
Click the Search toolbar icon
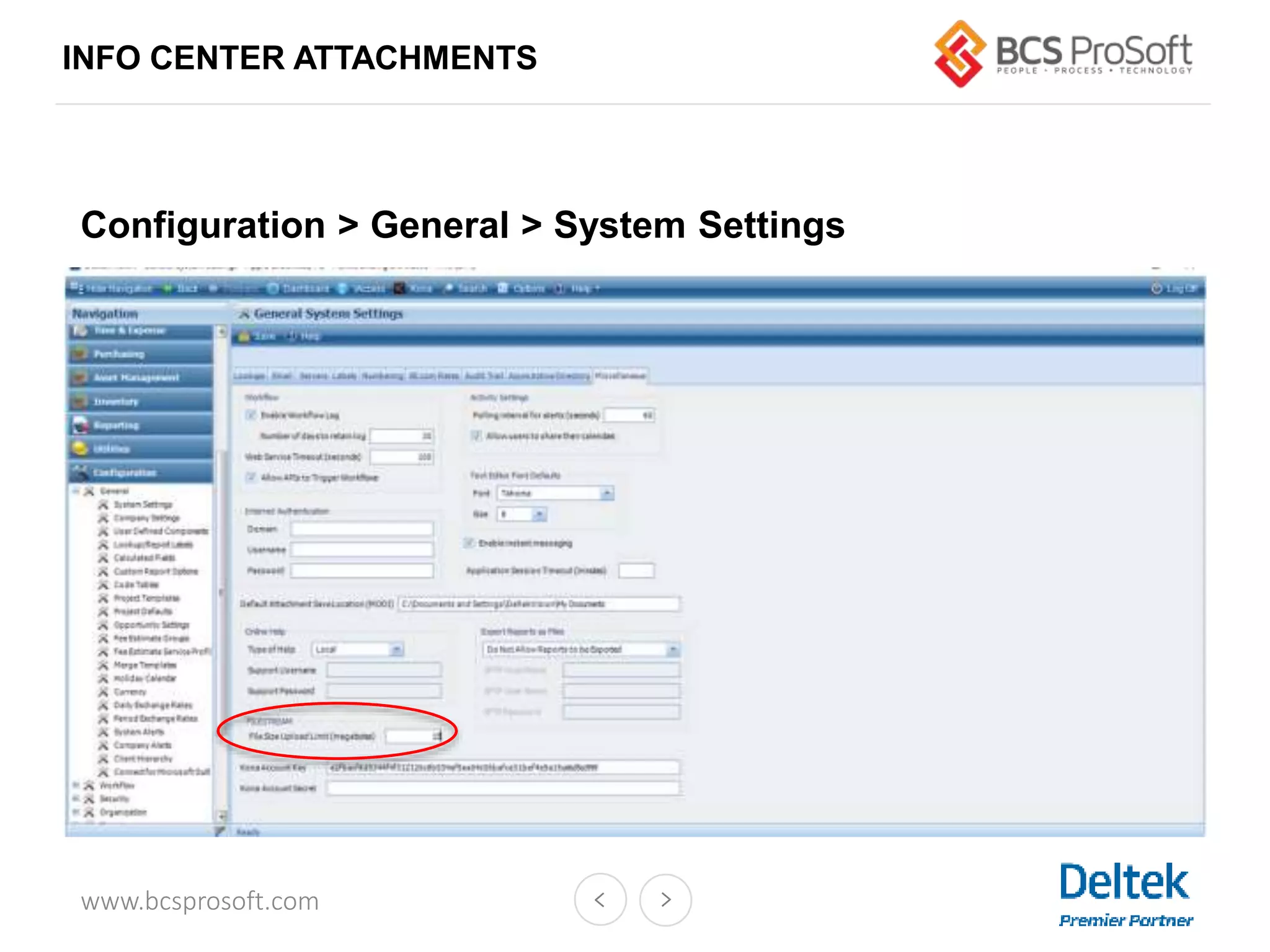pos(448,288)
